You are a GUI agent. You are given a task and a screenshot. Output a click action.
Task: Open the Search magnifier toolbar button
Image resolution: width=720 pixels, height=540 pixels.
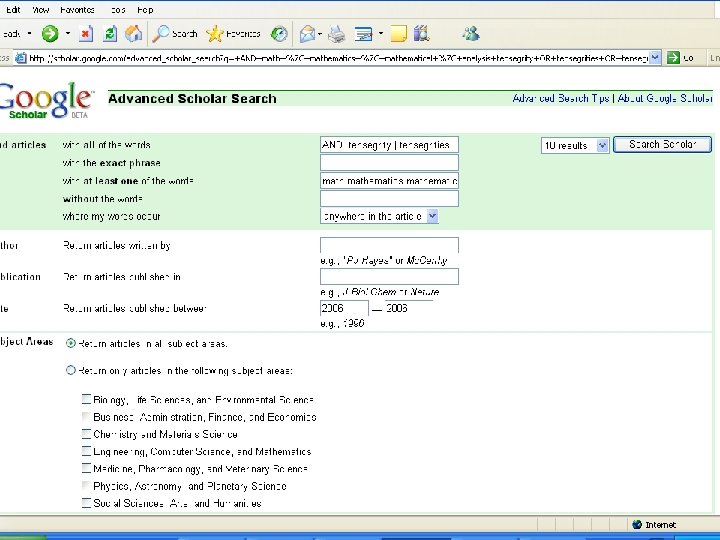point(174,34)
